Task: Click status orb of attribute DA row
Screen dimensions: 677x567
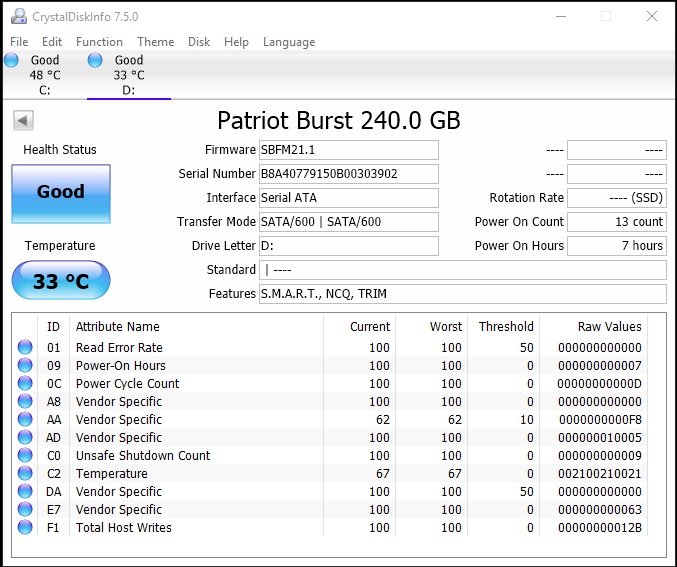Action: pos(25,491)
